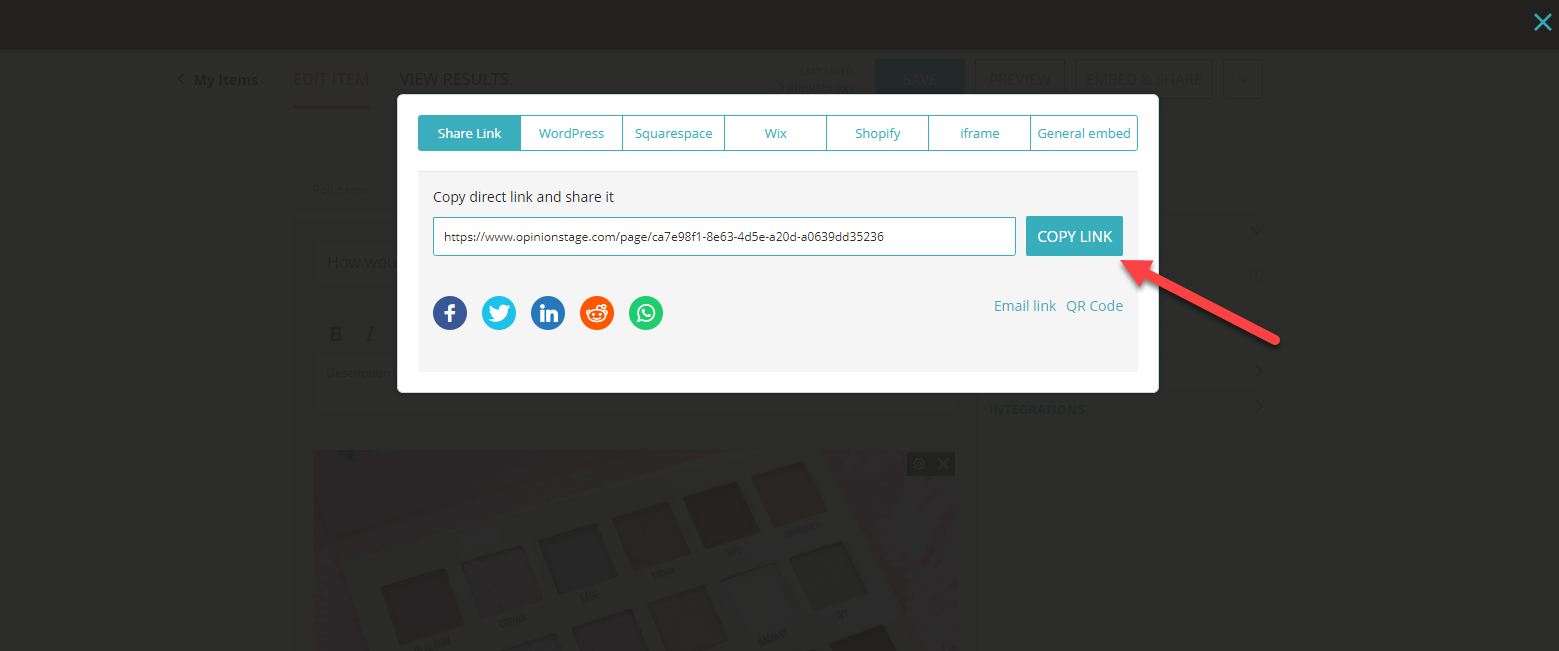Switch to the EDIT ITEM tab

point(331,80)
